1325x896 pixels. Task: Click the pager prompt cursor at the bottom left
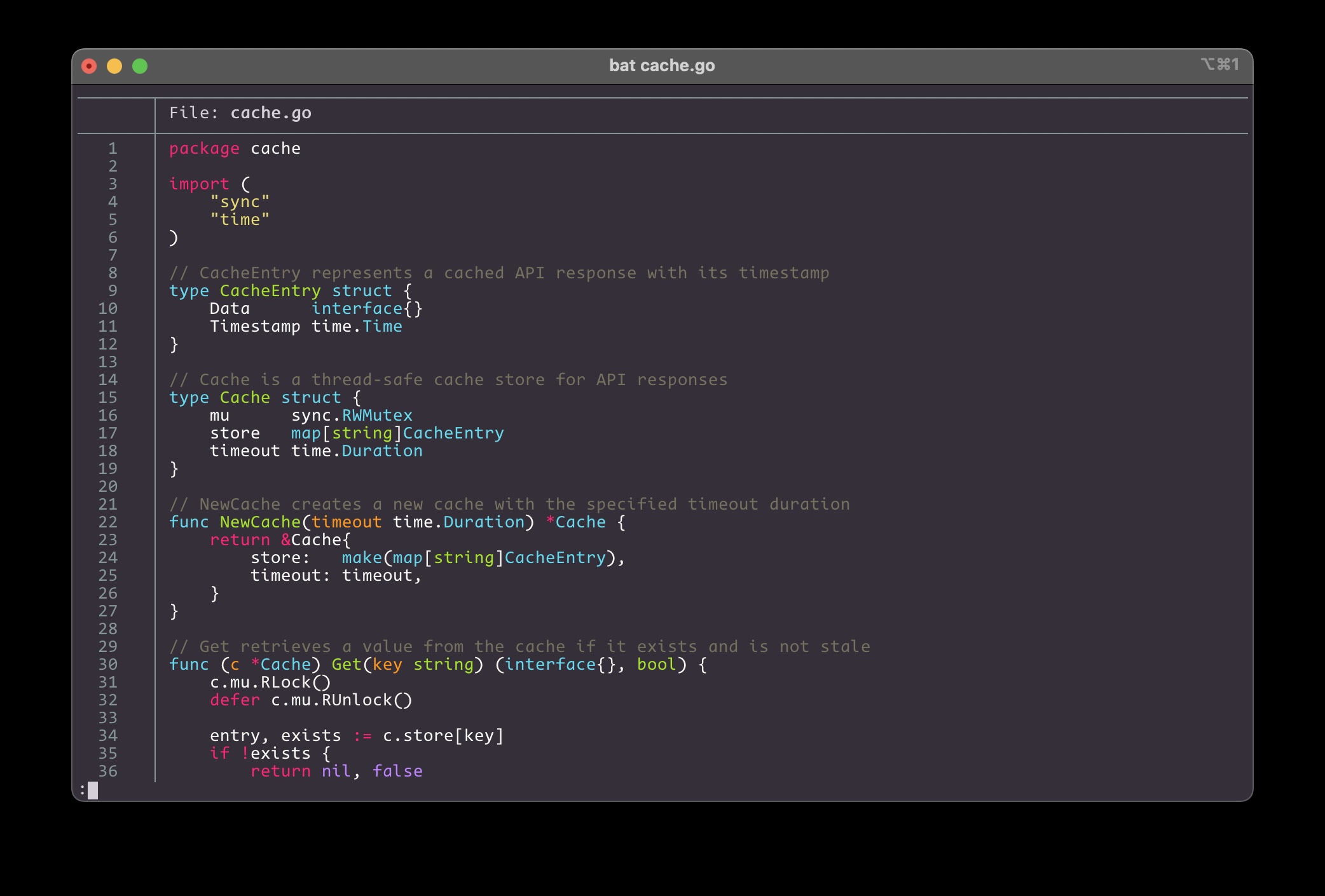pos(93,791)
